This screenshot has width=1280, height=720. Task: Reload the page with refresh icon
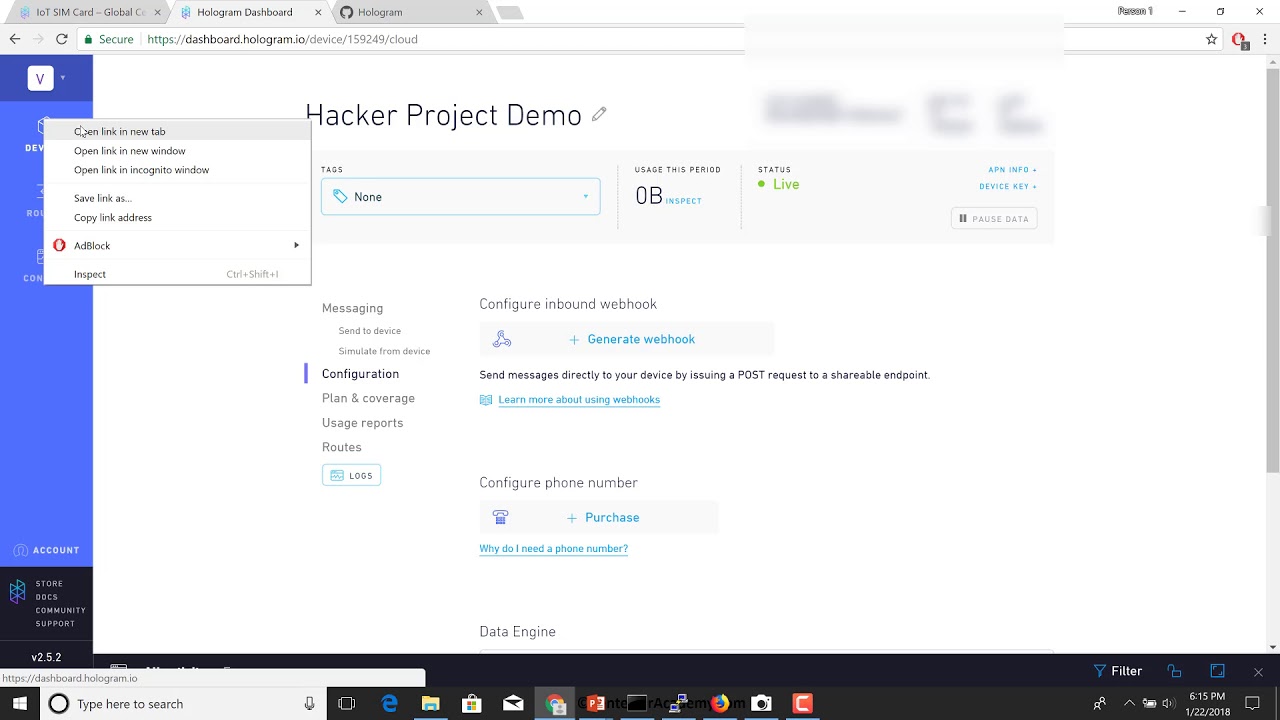[62, 39]
